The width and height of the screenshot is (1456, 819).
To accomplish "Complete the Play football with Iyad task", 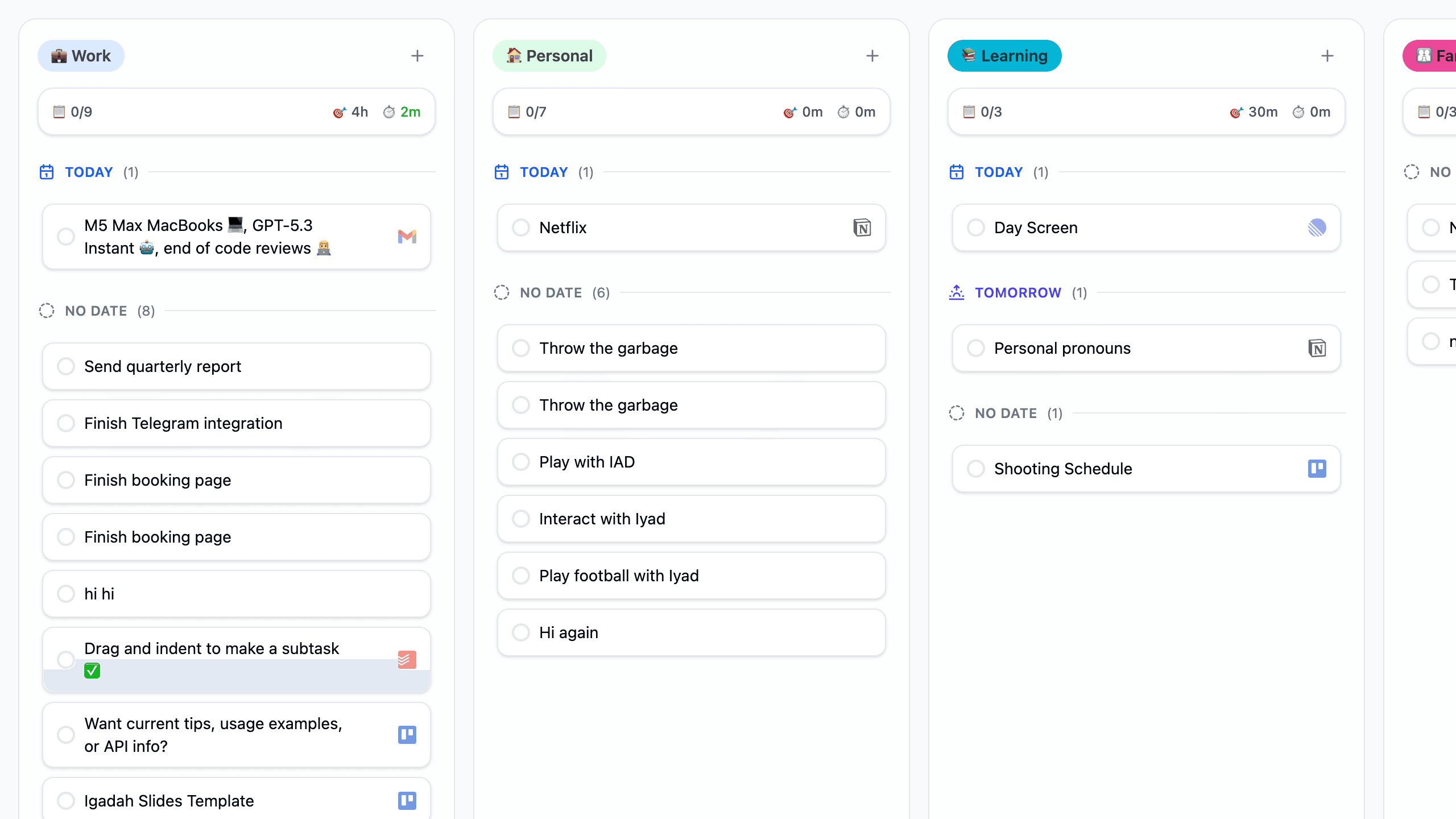I will [521, 576].
